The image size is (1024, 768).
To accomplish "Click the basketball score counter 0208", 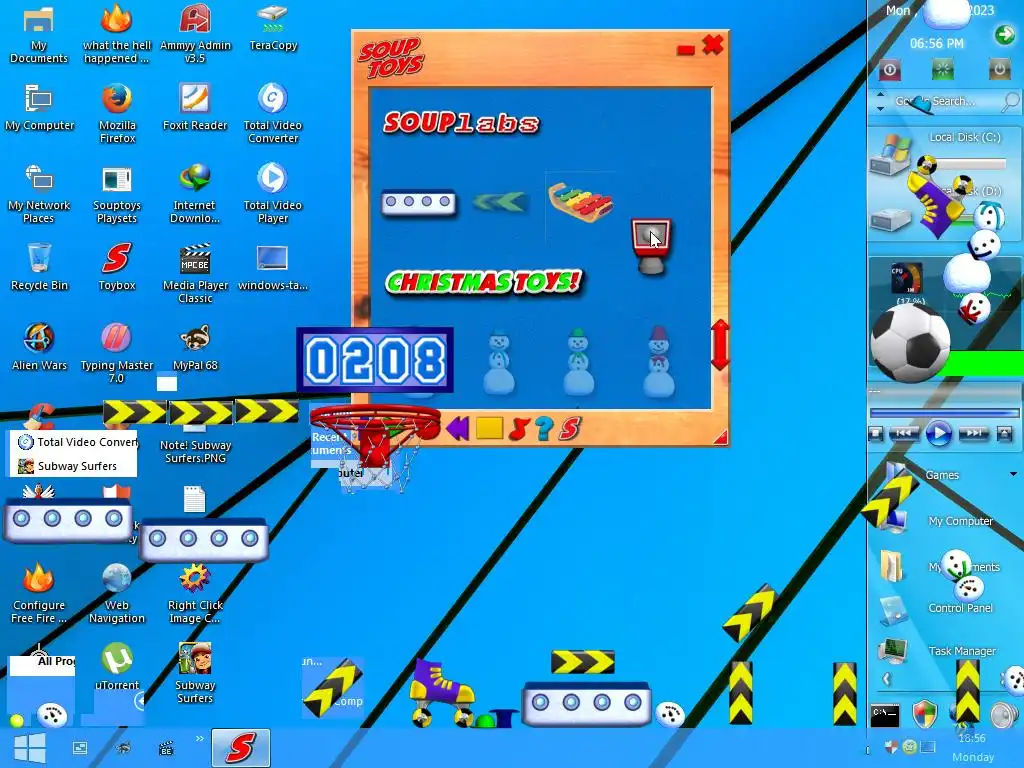I will (x=375, y=360).
